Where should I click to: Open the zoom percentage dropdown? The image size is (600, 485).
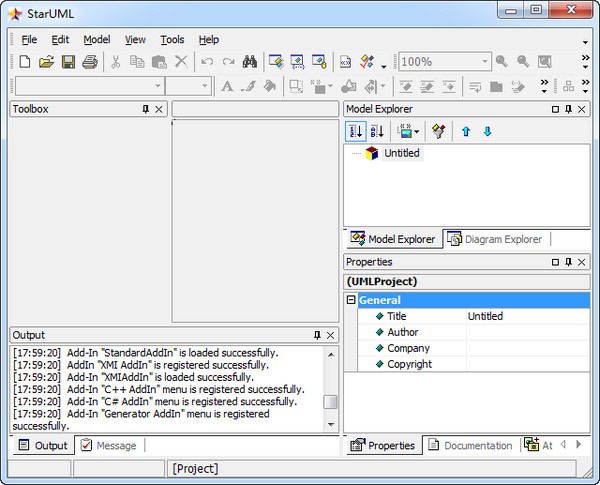coord(484,62)
